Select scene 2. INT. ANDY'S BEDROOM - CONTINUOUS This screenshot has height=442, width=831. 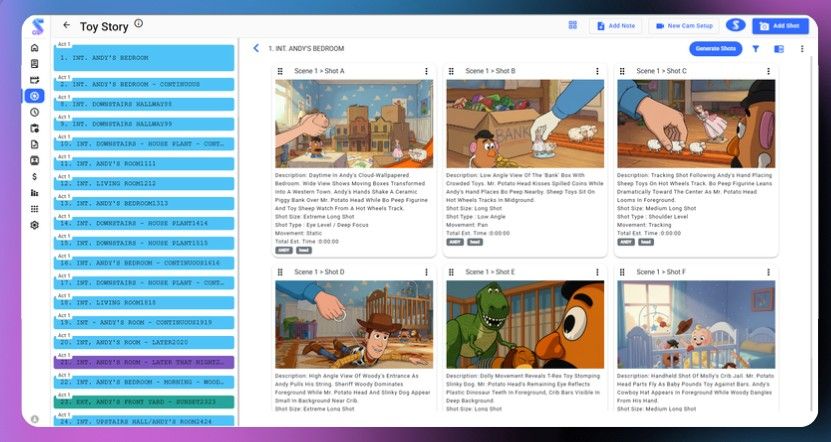(144, 84)
